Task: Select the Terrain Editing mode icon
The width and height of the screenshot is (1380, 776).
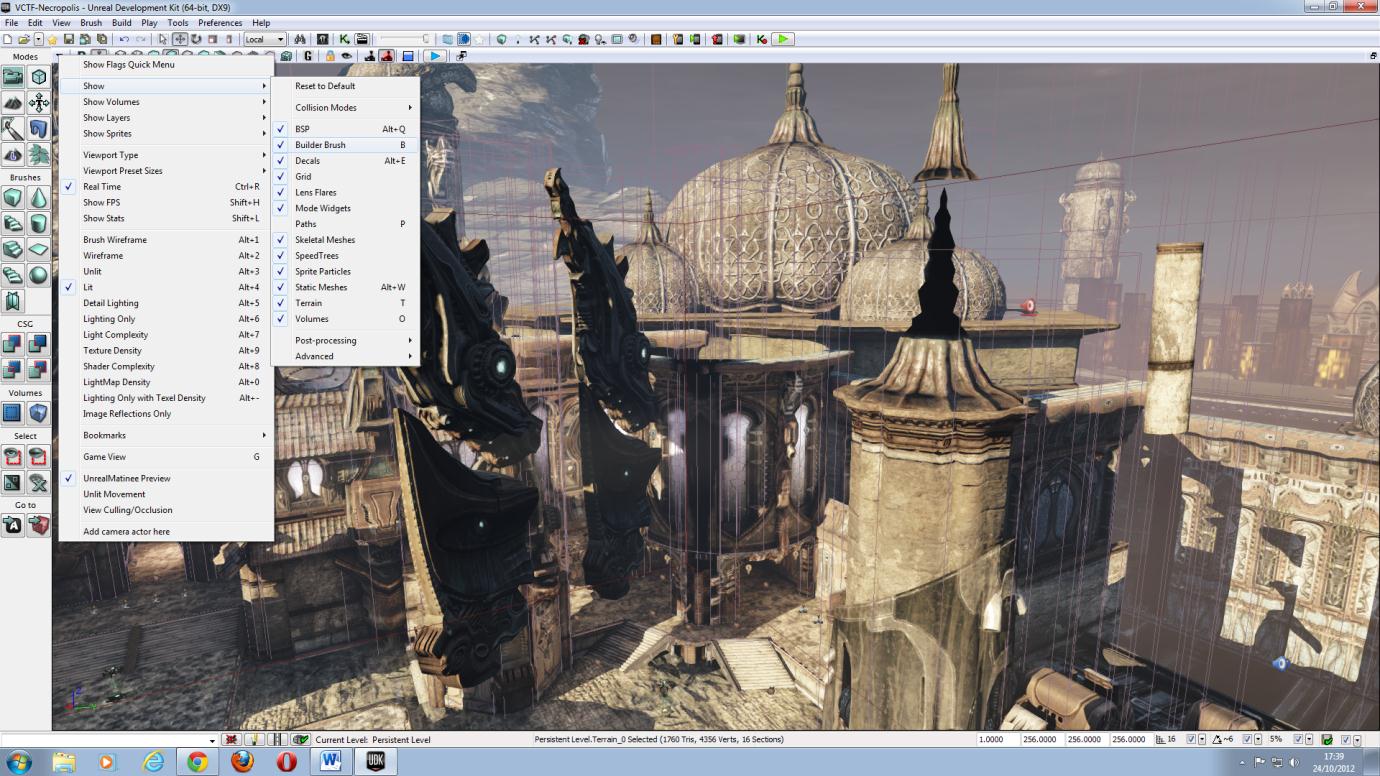Action: tap(15, 101)
